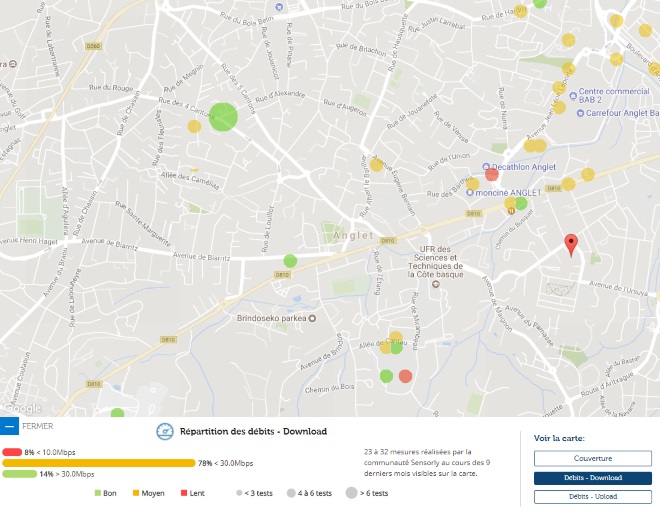660x518 pixels.
Task: Click the Carrefour Anglet store icon
Action: click(580, 113)
